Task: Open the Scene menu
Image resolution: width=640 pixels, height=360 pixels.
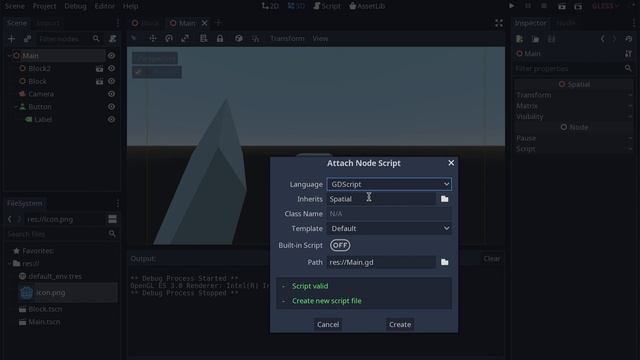Action: pos(15,6)
